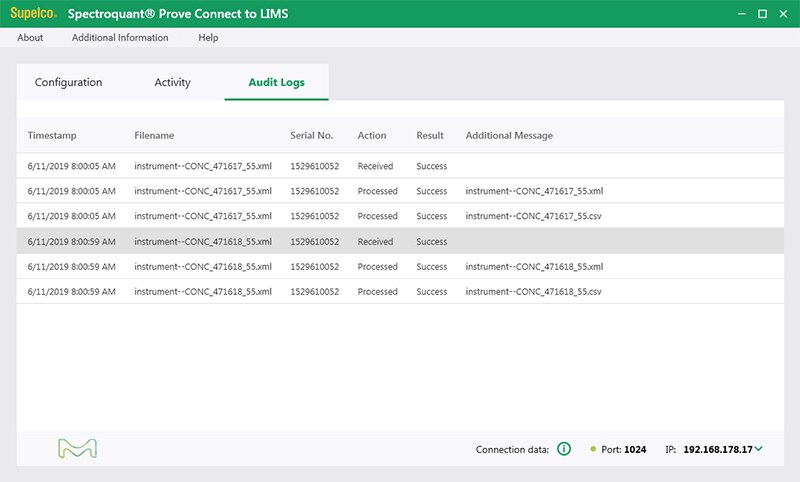
Task: Click the Supelco logo in title bar
Action: coord(33,14)
